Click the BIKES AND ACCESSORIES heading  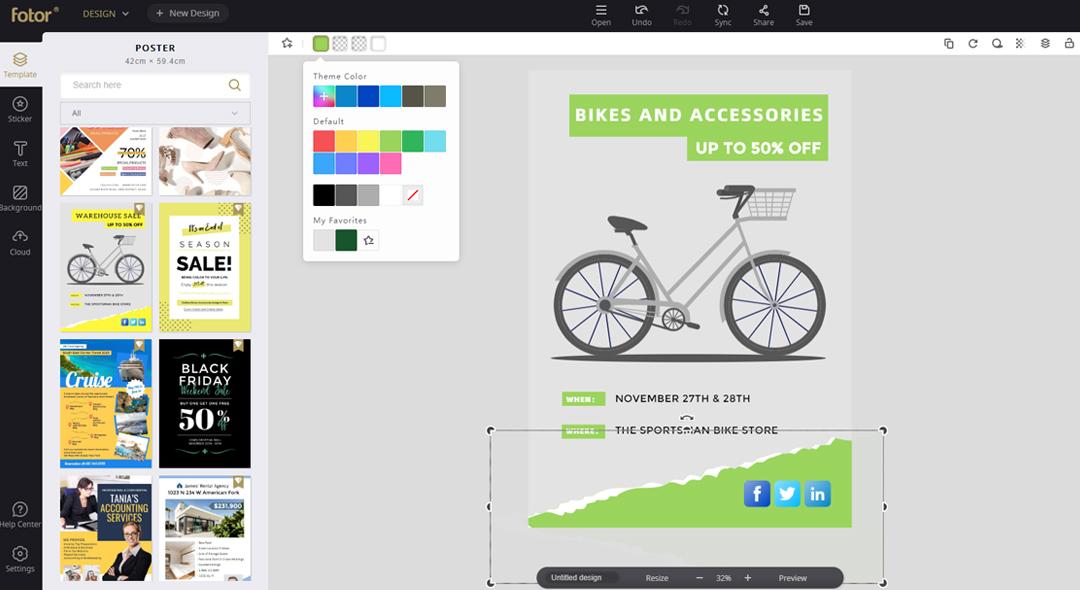pos(698,115)
